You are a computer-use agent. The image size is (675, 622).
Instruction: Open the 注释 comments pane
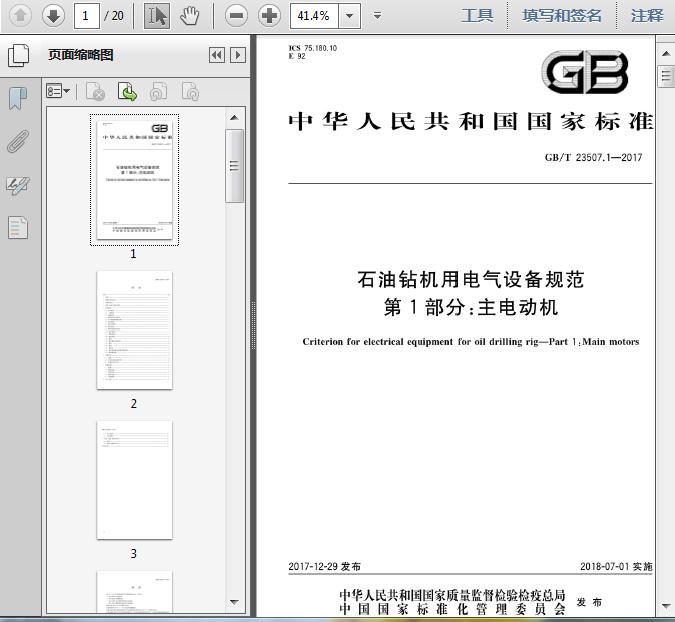click(647, 15)
